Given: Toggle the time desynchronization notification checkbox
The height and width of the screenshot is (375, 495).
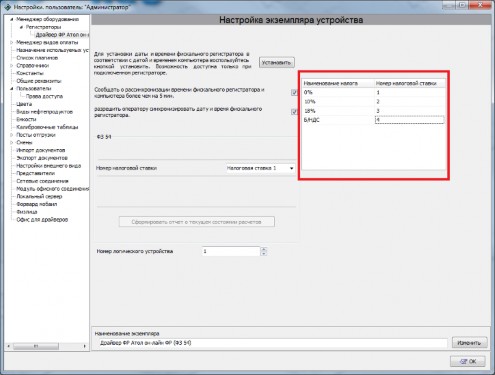Looking at the screenshot, I should pyautogui.click(x=294, y=93).
